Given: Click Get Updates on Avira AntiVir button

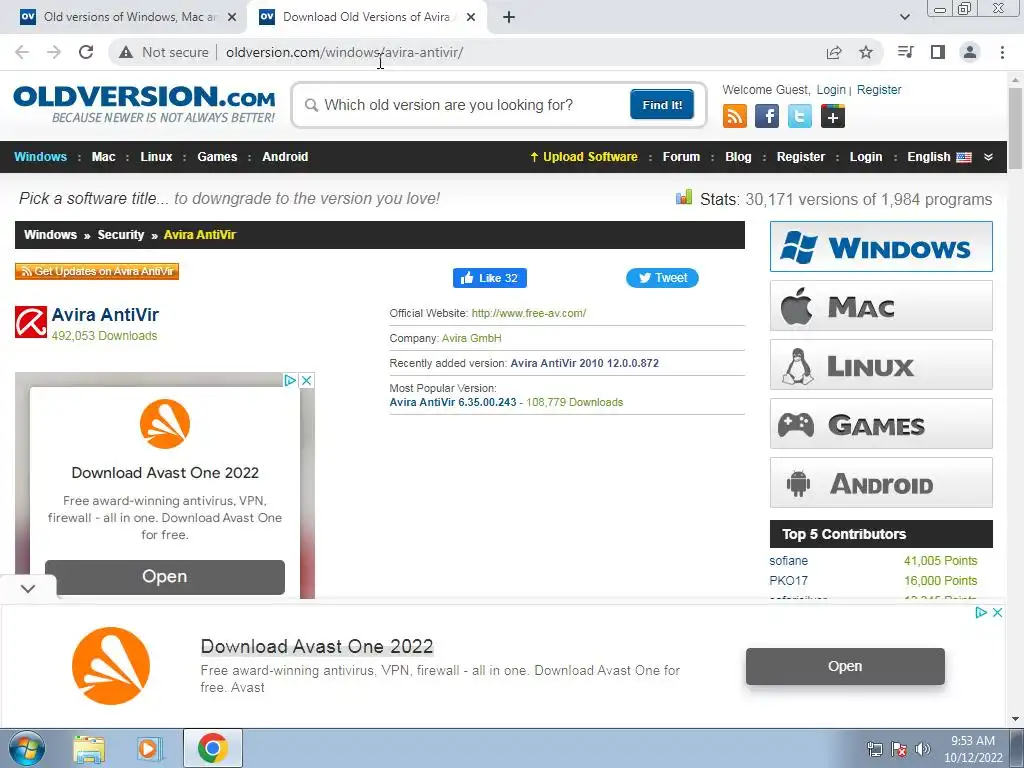Looking at the screenshot, I should pos(97,271).
